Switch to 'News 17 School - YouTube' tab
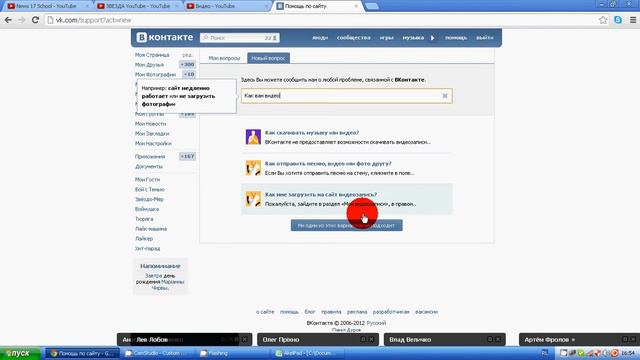 [47, 6]
